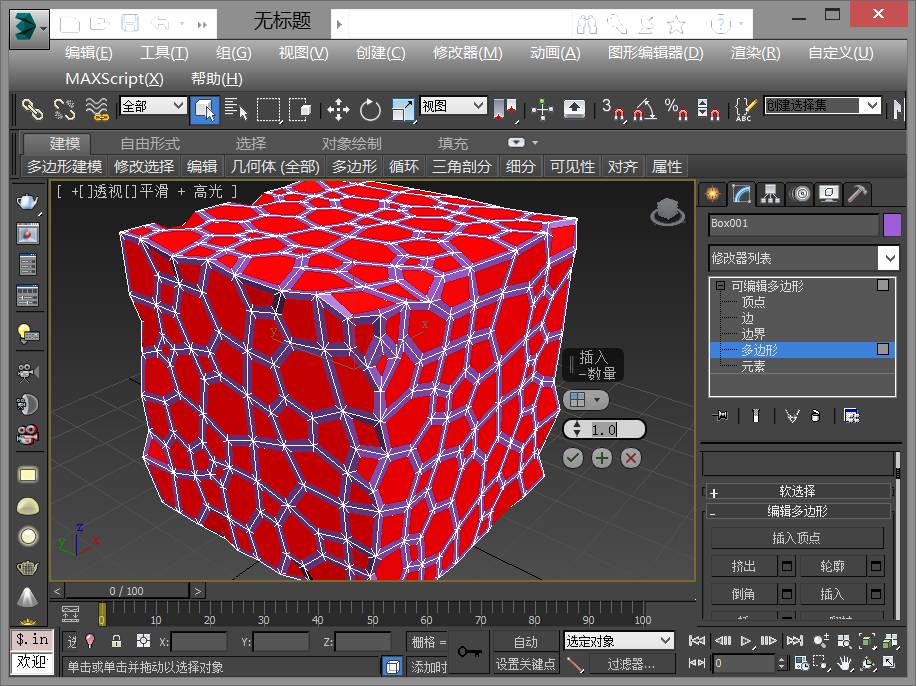
Task: Open the Utilities hammer panel tab
Action: point(857,193)
